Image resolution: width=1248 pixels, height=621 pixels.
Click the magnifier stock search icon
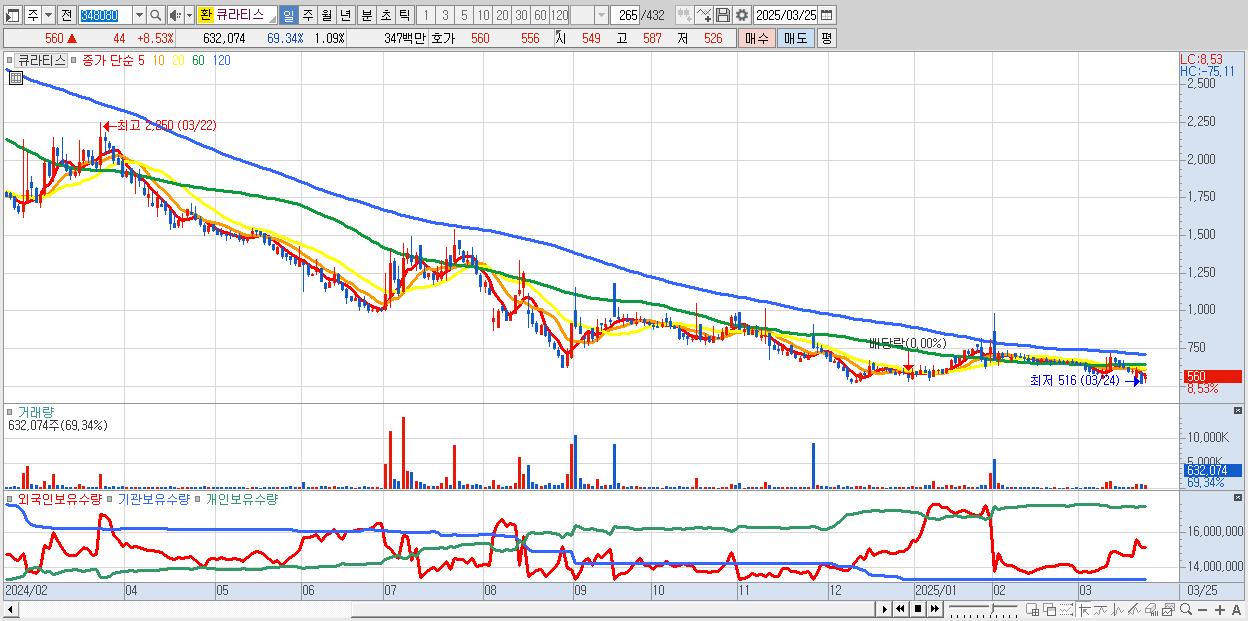coord(155,15)
